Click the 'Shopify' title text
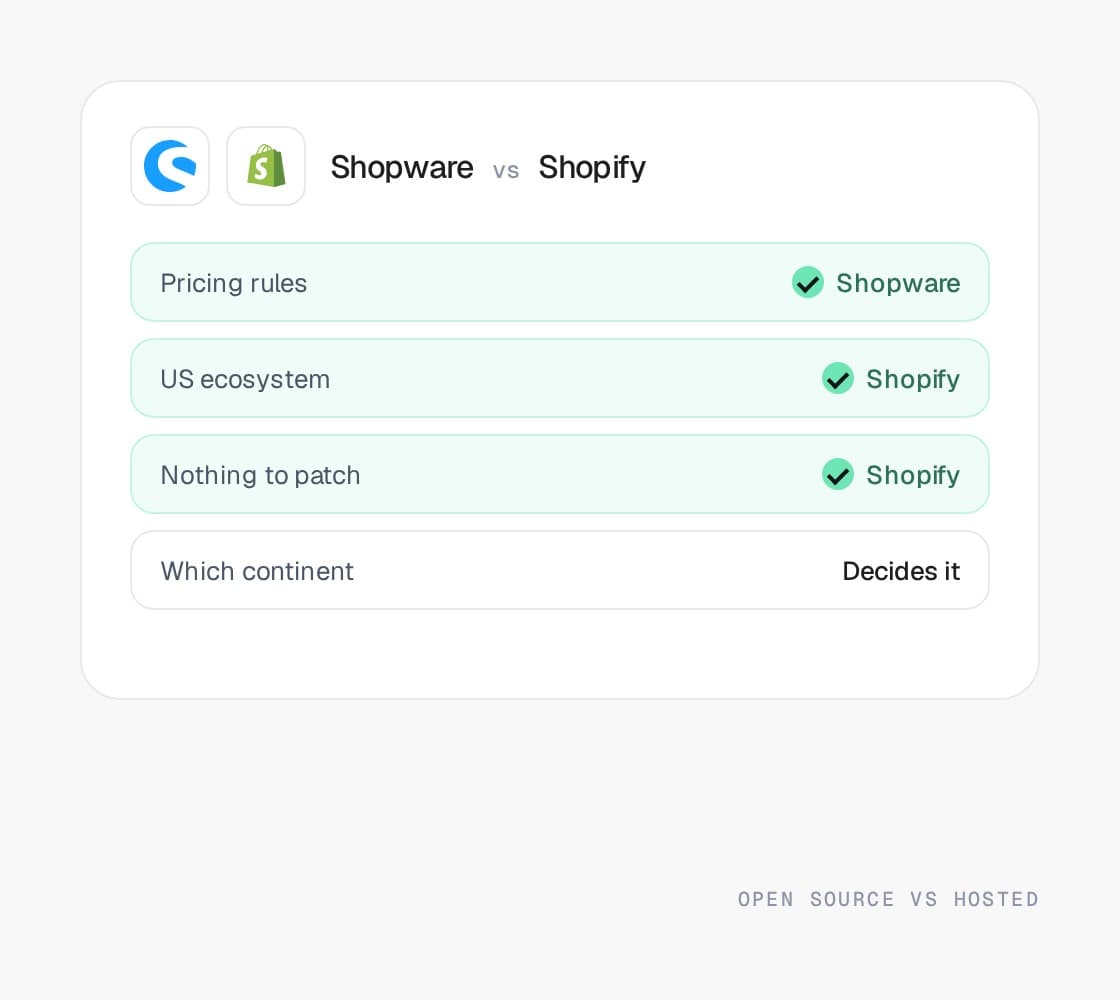The image size is (1120, 1000). [x=591, y=167]
